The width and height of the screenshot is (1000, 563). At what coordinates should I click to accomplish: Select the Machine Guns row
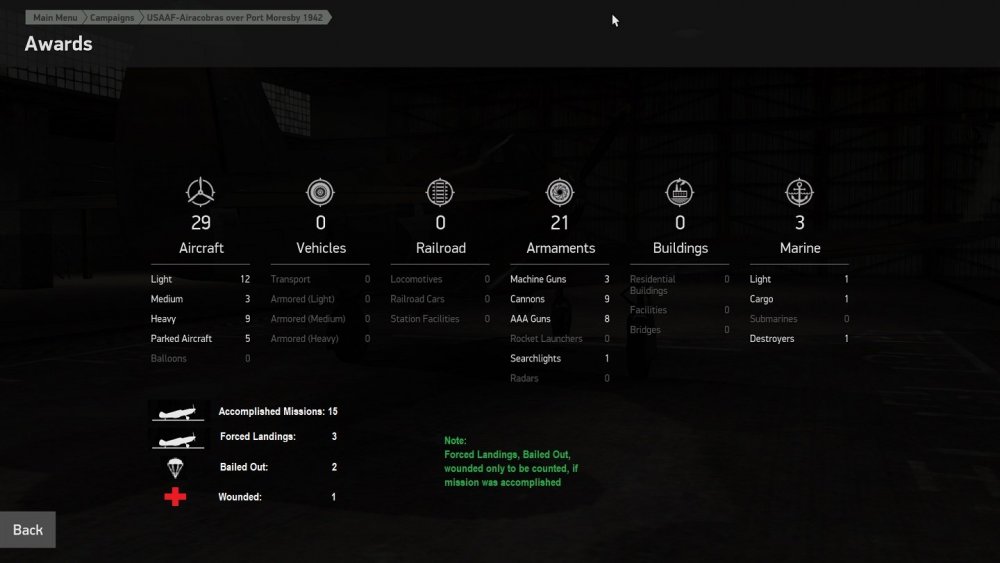click(560, 279)
